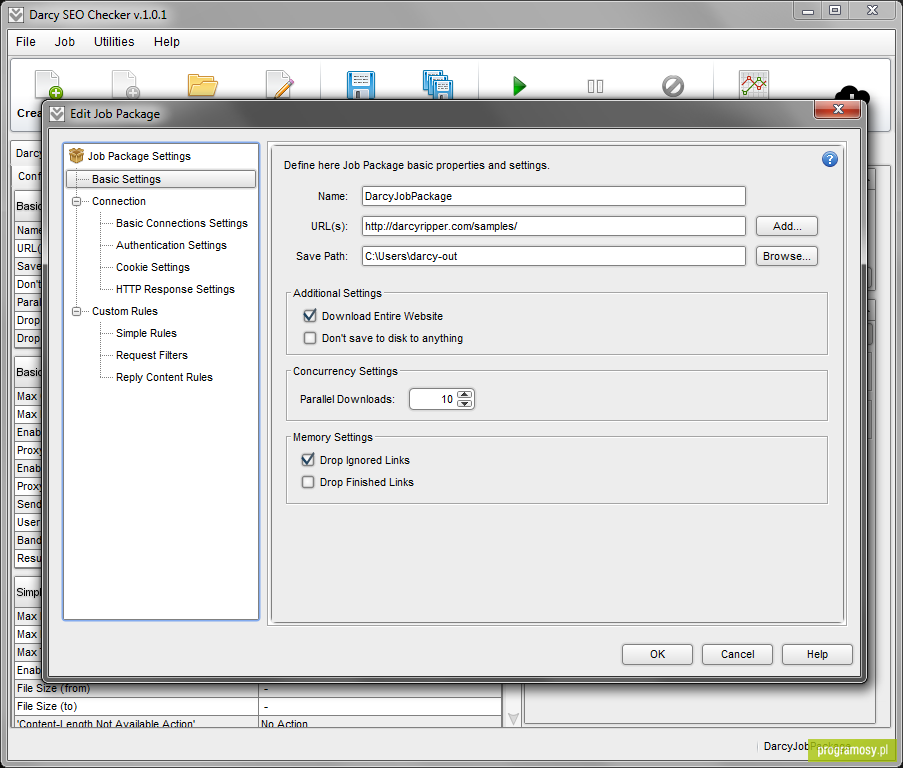This screenshot has height=768, width=903.
Task: Start the job with green play icon
Action: point(519,86)
